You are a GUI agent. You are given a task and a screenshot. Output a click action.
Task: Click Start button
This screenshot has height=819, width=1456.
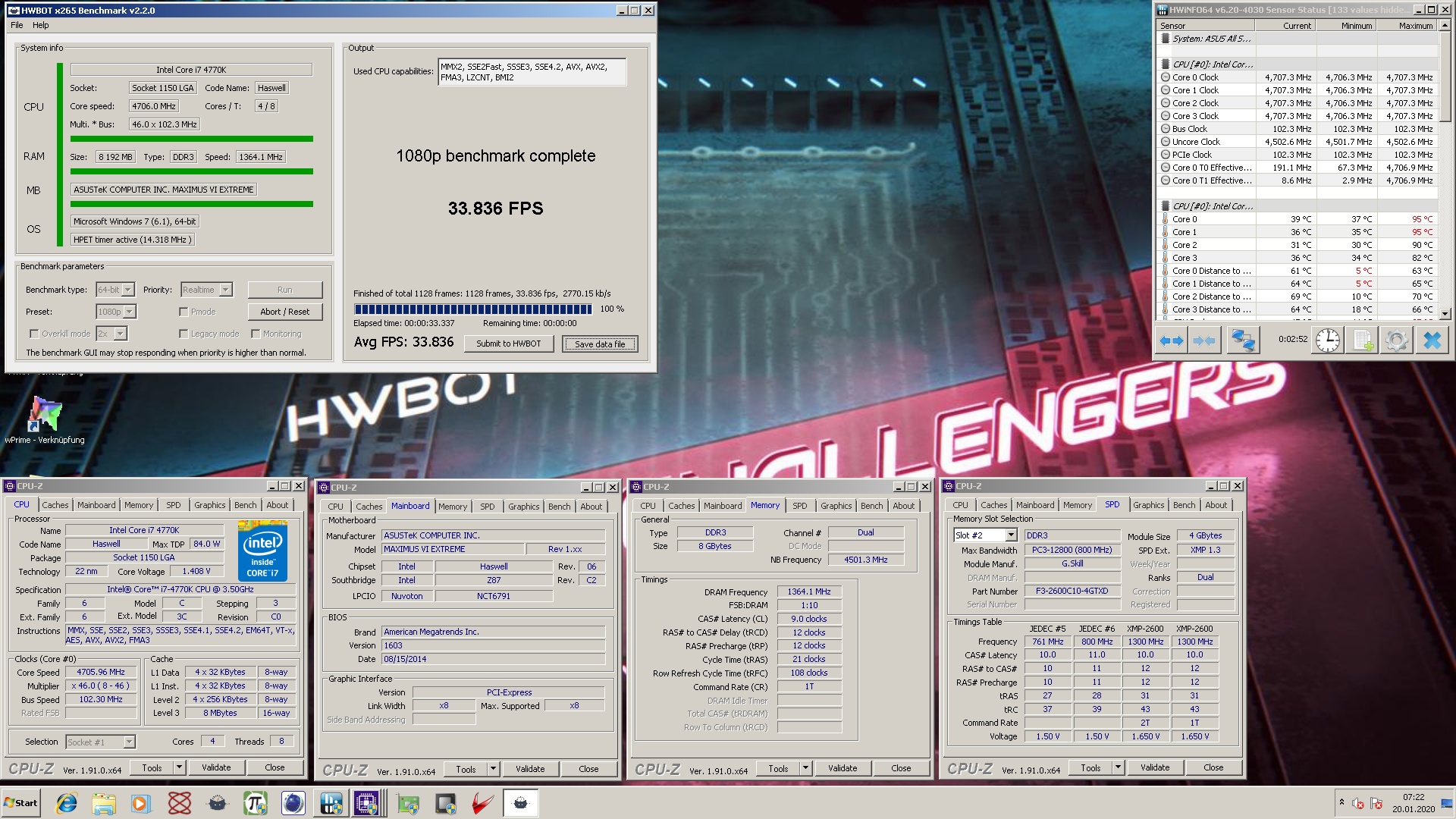click(x=20, y=803)
